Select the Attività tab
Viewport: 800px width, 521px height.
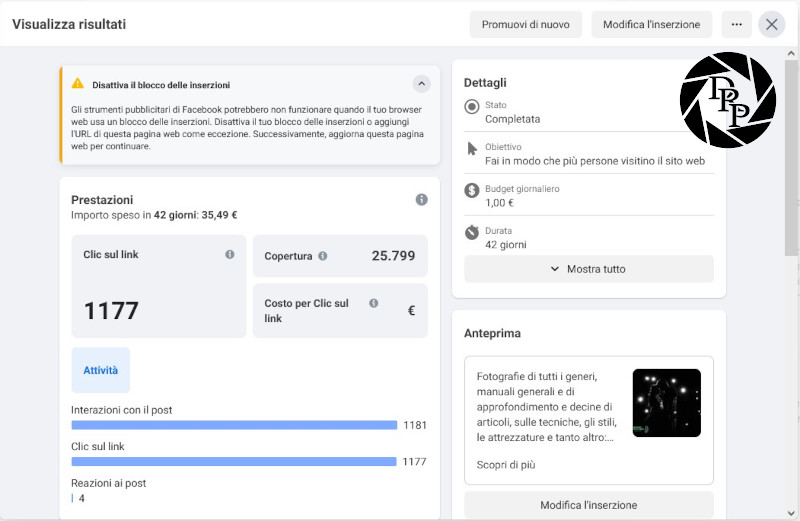101,370
